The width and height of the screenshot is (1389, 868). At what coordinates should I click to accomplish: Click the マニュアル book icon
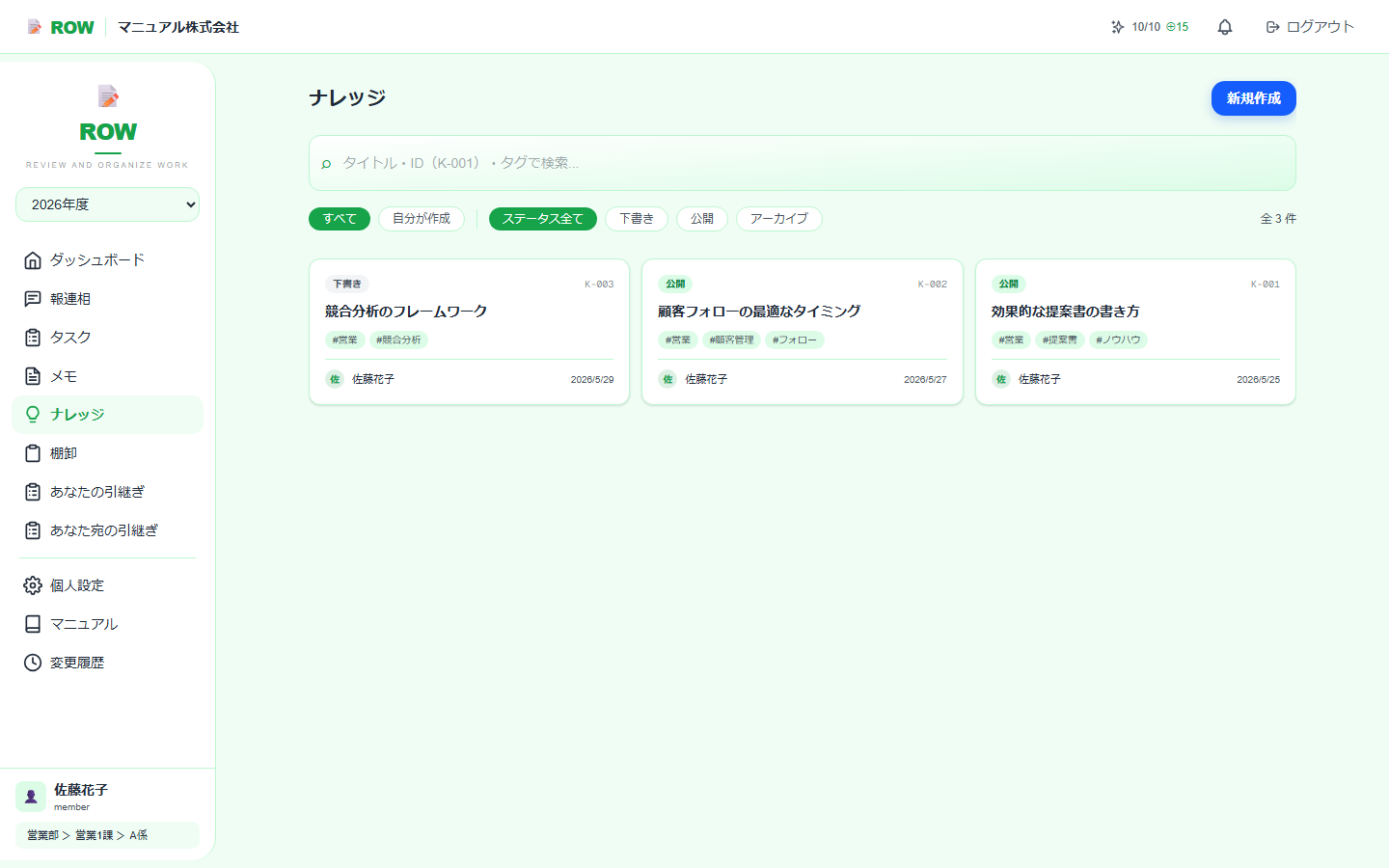(x=33, y=624)
